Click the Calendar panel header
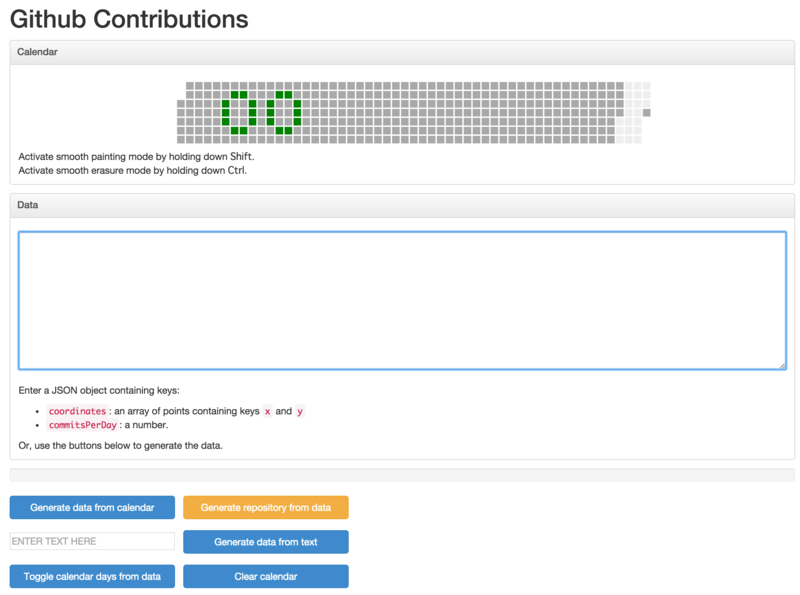The height and width of the screenshot is (595, 800). (x=402, y=52)
